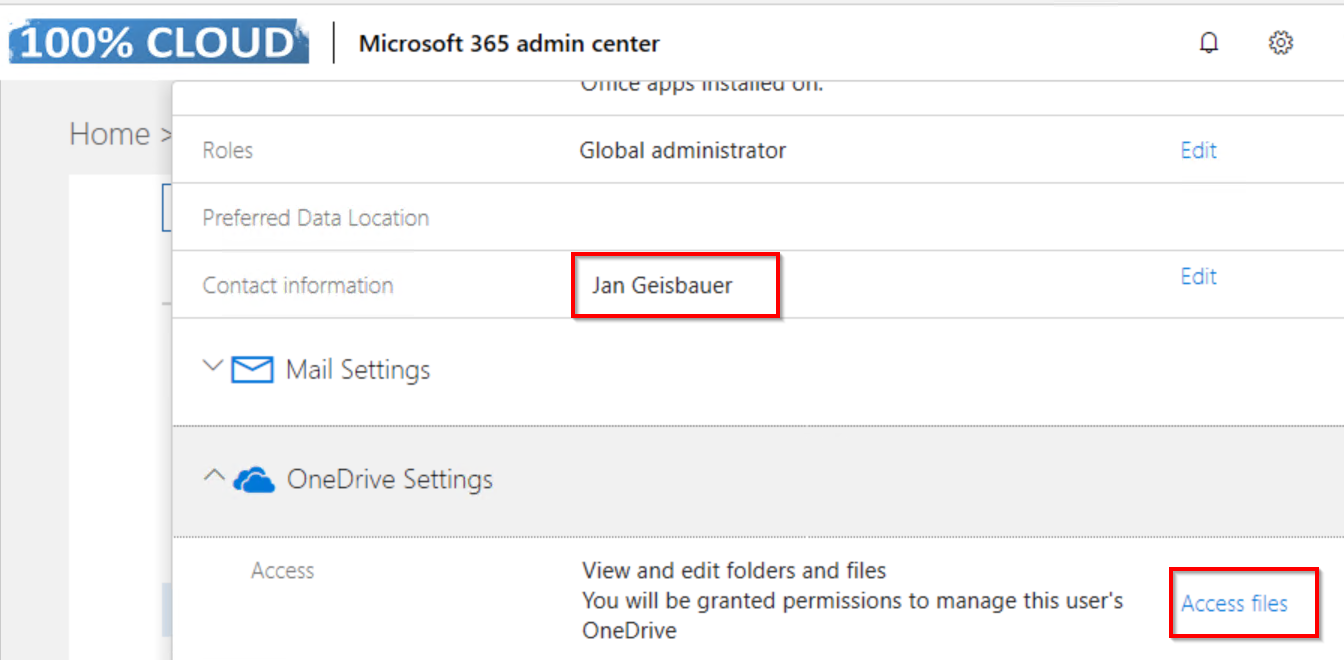1344x660 pixels.
Task: Click the Preferred Data Location label
Action: click(x=316, y=218)
